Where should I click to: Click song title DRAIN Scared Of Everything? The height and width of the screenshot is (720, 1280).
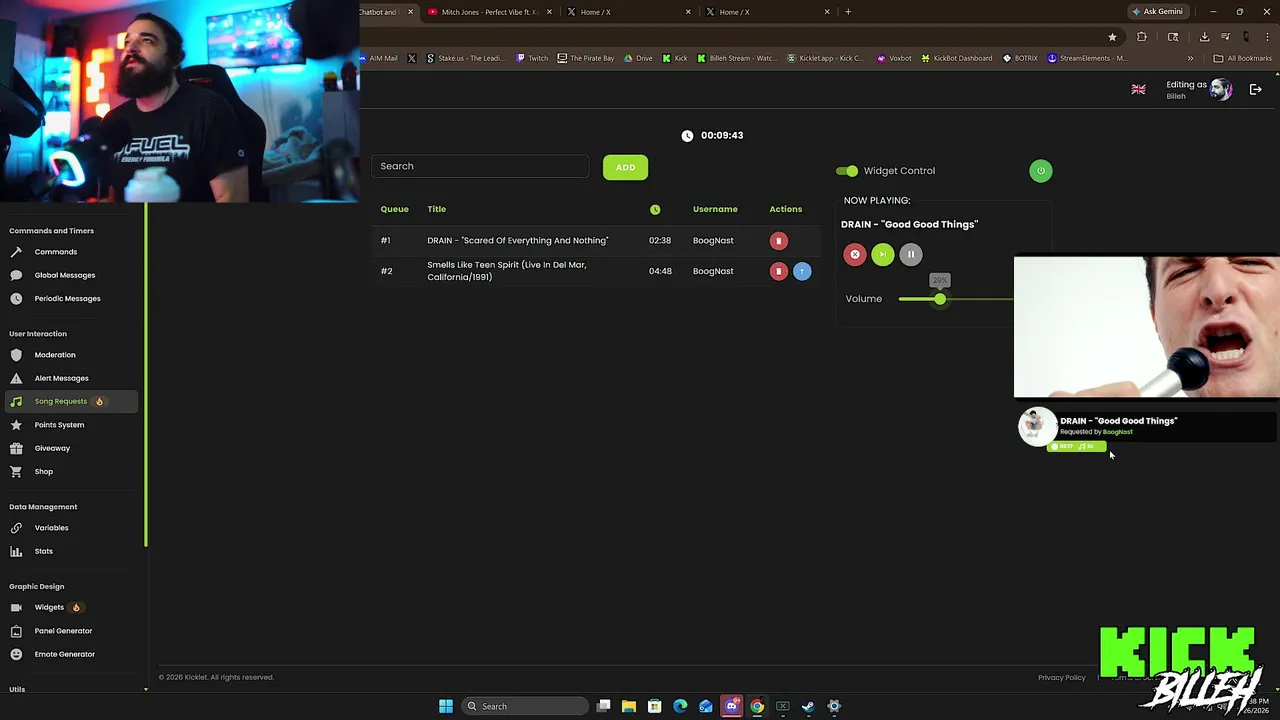[x=517, y=241]
